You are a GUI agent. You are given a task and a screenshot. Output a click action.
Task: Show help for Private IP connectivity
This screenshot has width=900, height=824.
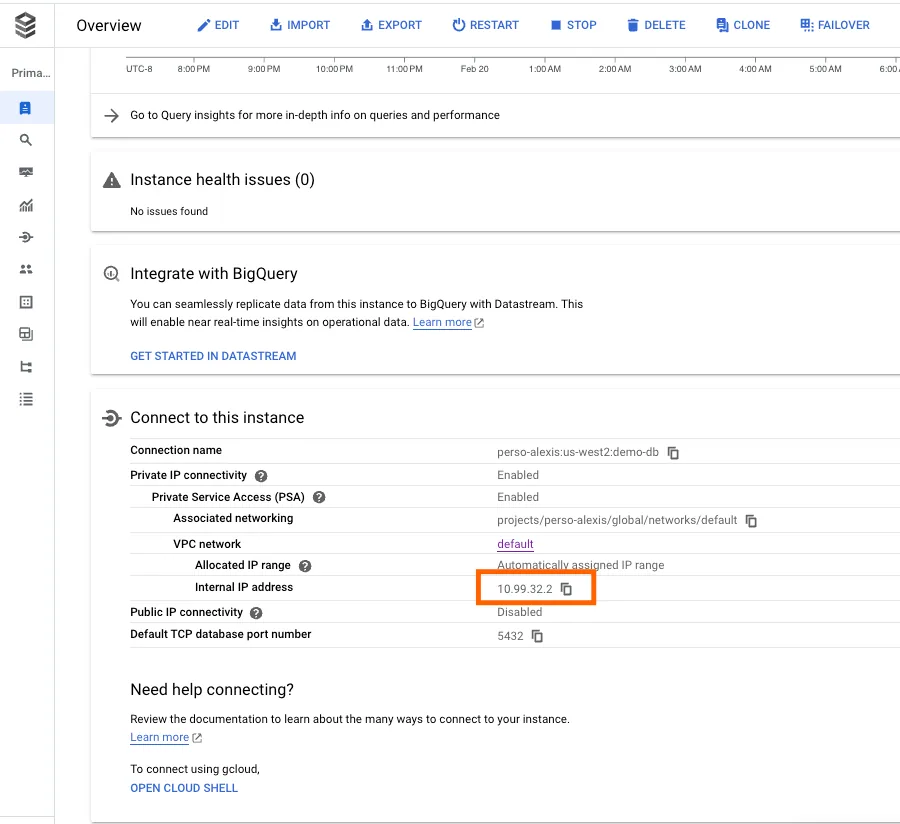coord(261,476)
